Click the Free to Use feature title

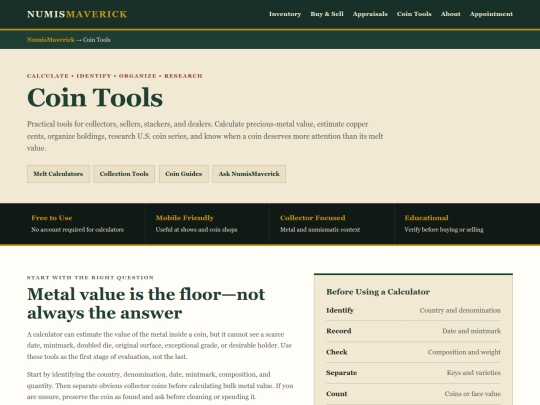click(x=52, y=218)
